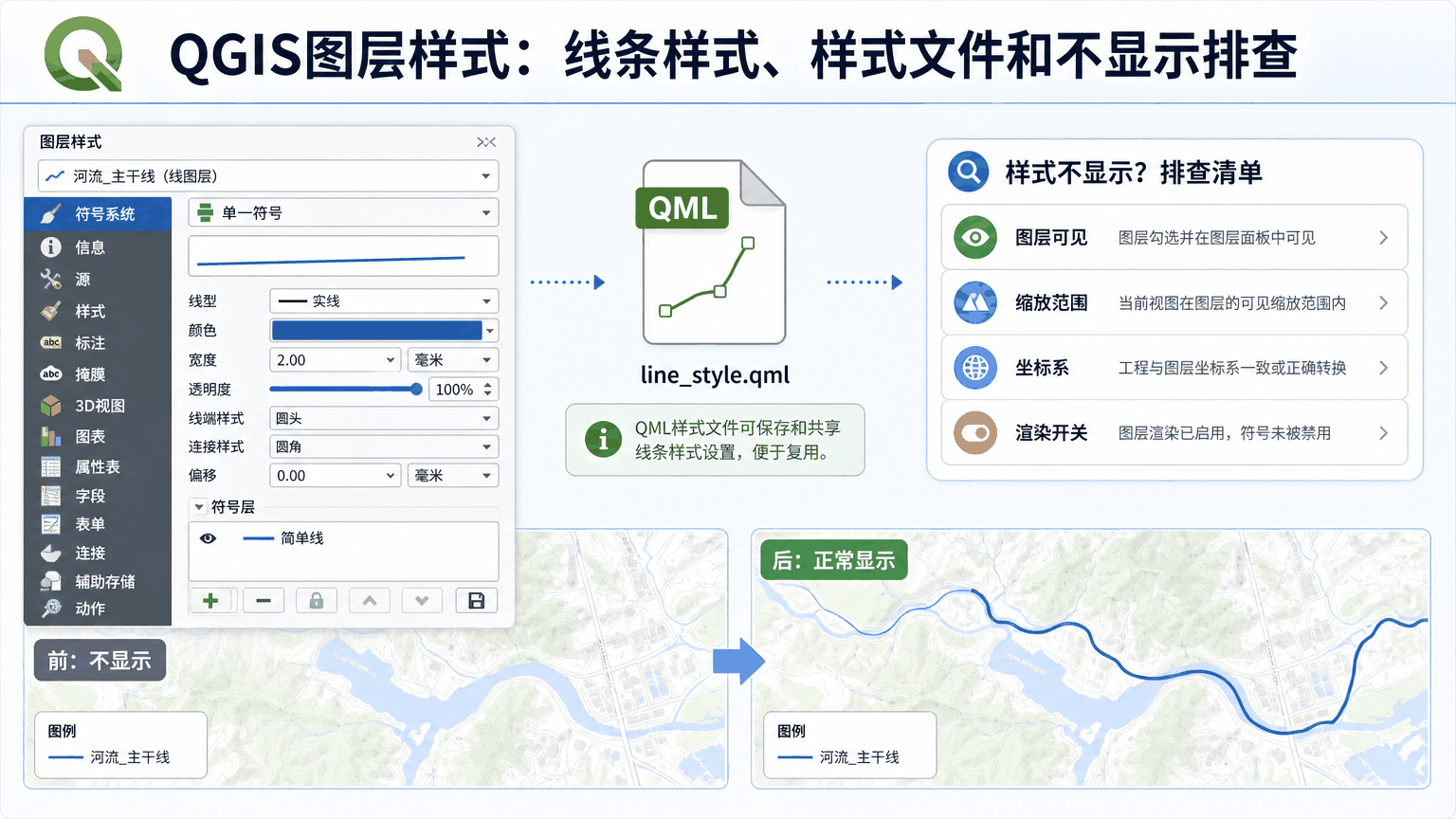Open the 样式 sidebar tab
Viewport: 1456px width, 819px height.
coord(98,311)
